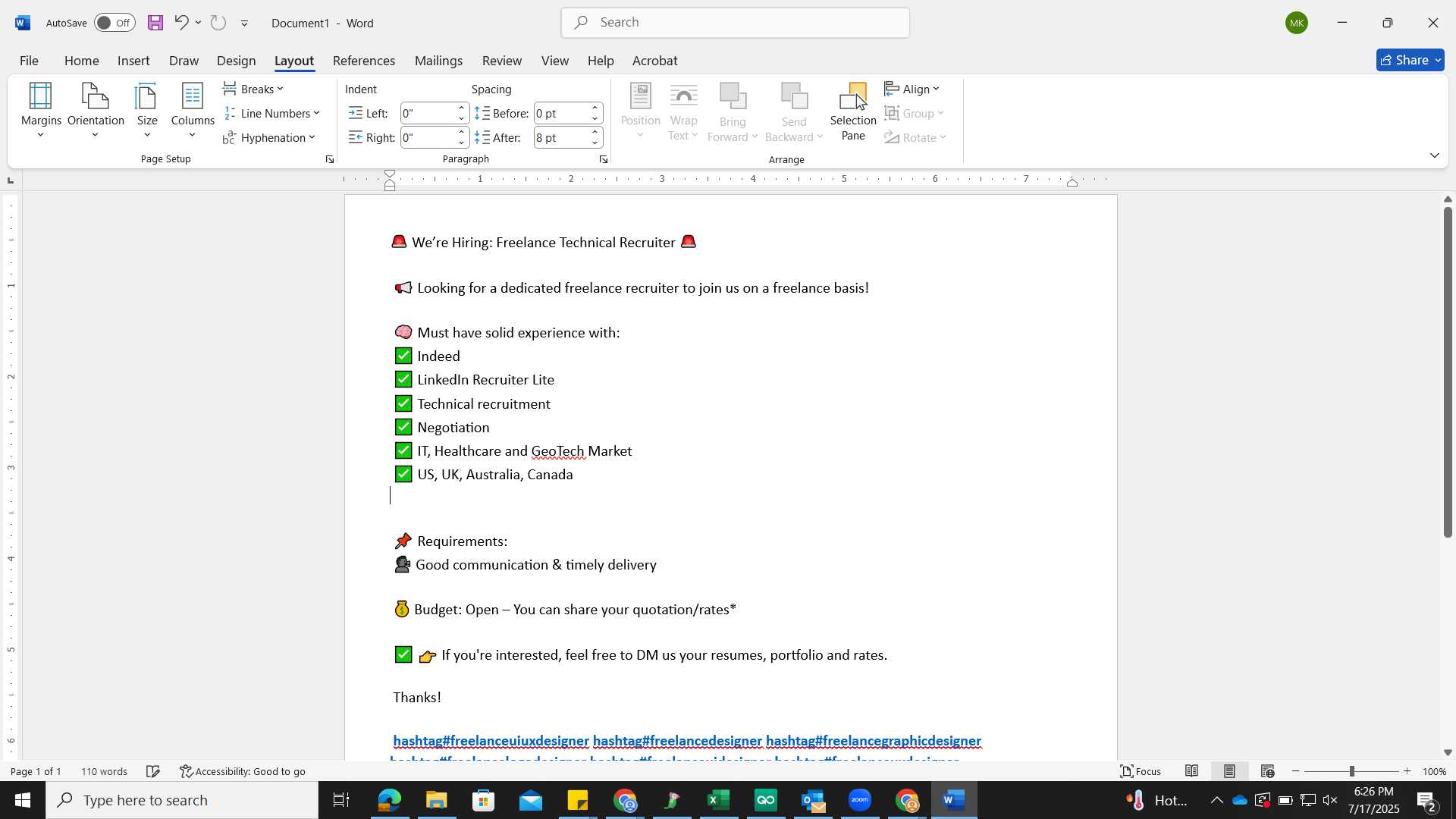This screenshot has width=1456, height=819.
Task: Click the Send Backward icon
Action: click(794, 96)
